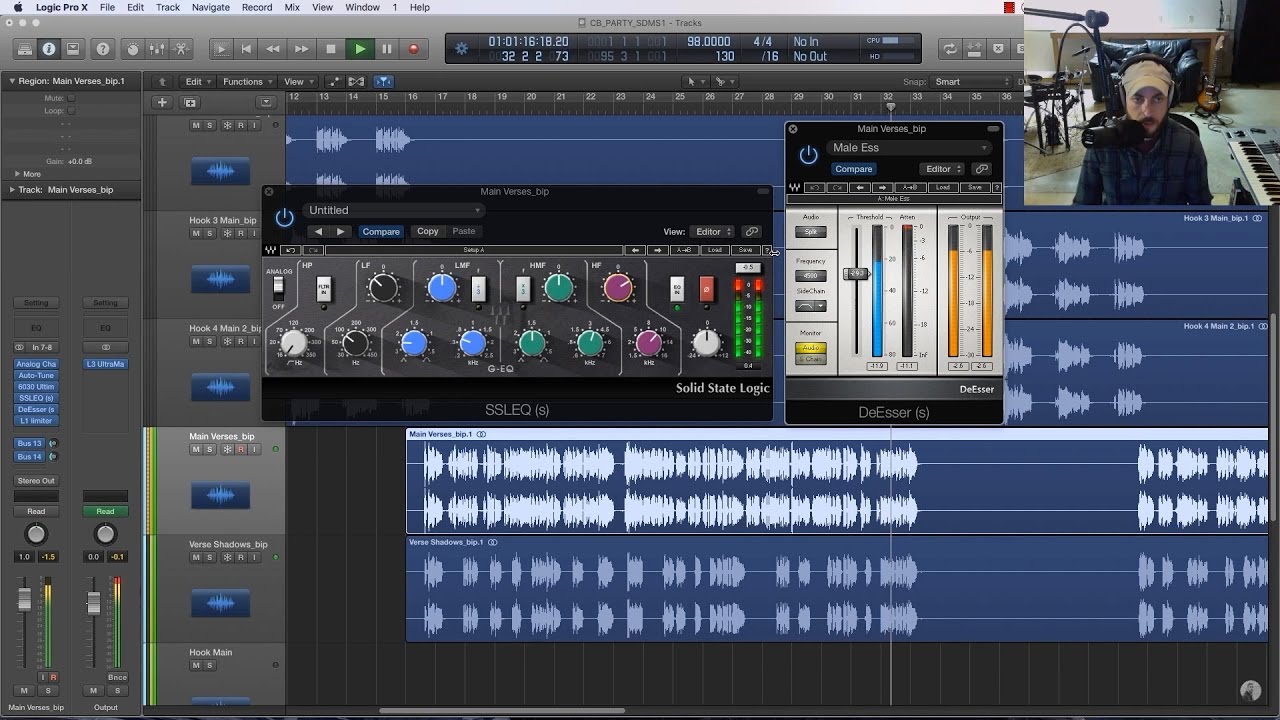This screenshot has height=720, width=1280.
Task: Open Quick Help question mark icon
Action: 103,48
